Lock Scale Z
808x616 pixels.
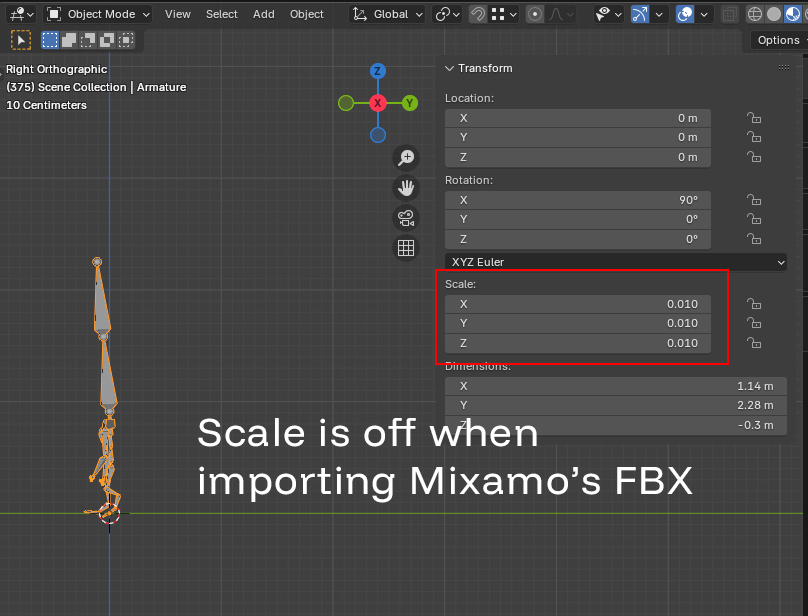(754, 343)
